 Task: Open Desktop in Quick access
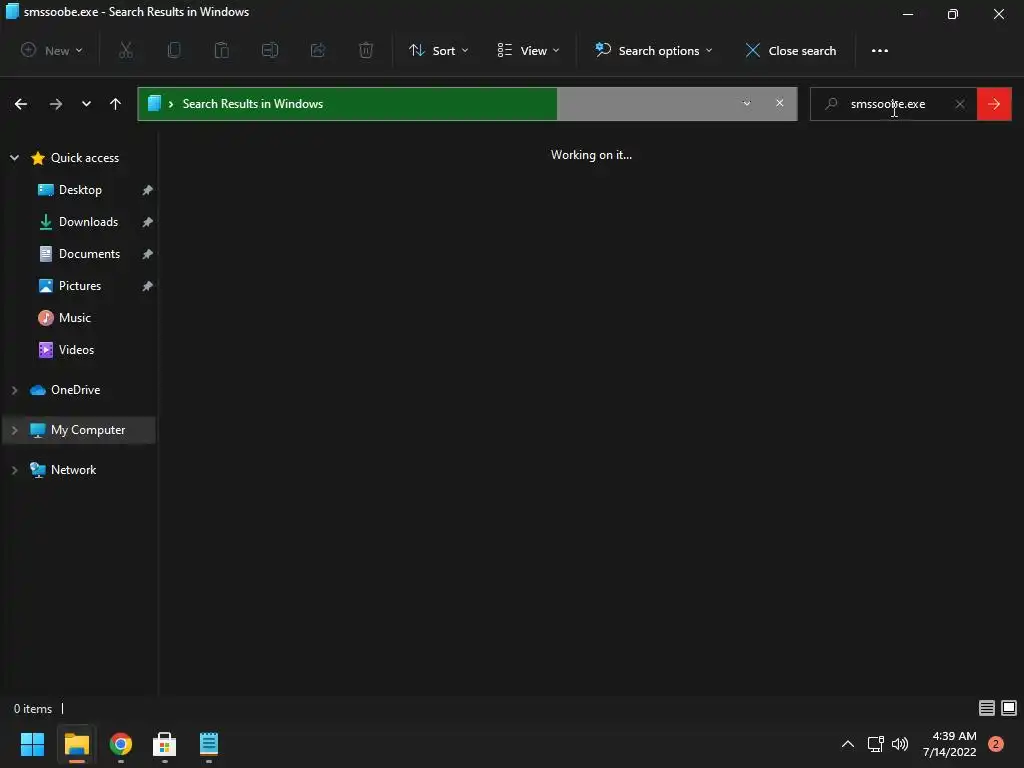[80, 189]
